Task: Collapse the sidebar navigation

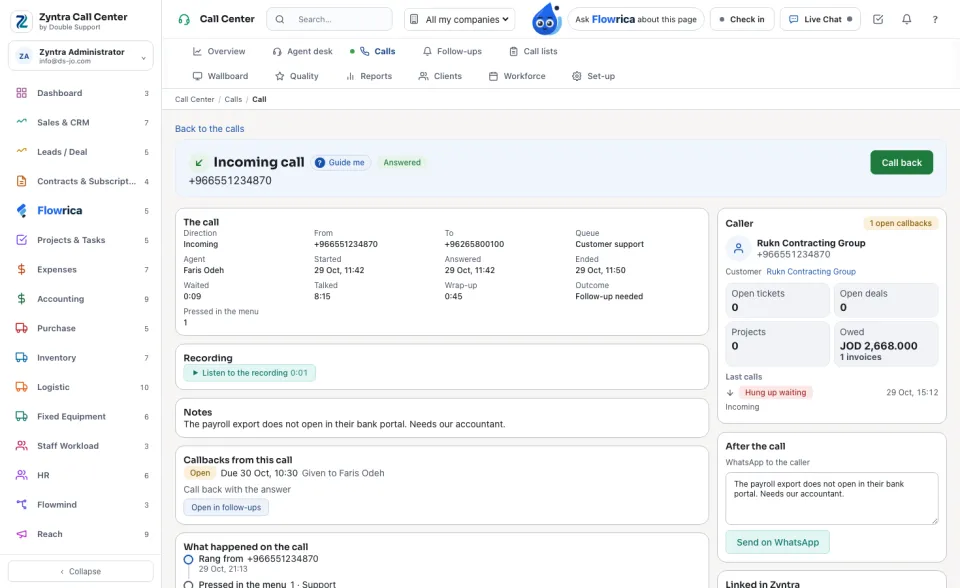Action: click(81, 571)
